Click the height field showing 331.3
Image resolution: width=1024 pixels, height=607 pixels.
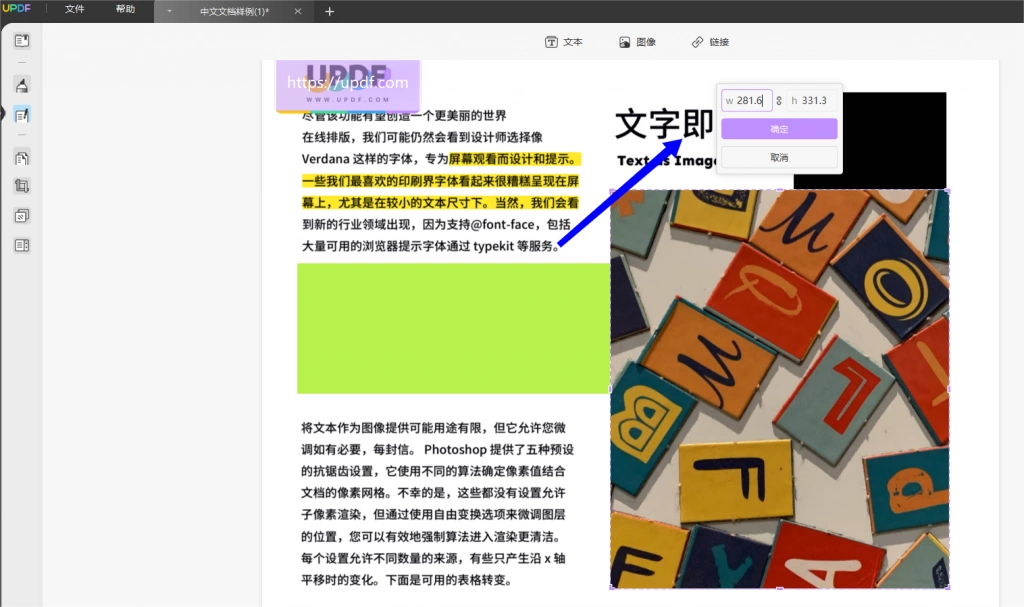click(812, 101)
